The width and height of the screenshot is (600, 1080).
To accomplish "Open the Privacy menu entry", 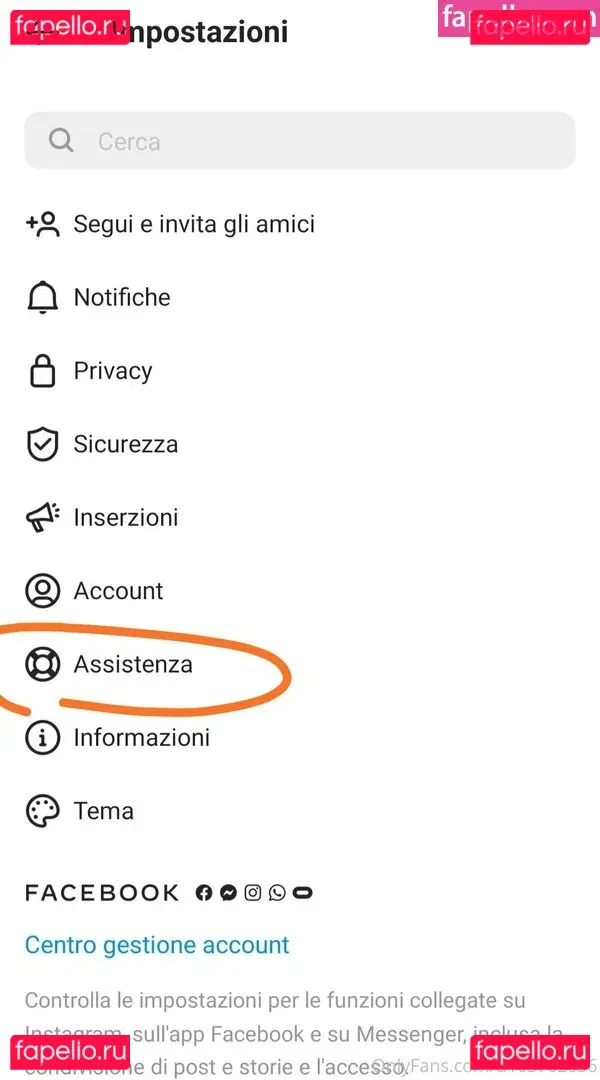I will point(112,371).
